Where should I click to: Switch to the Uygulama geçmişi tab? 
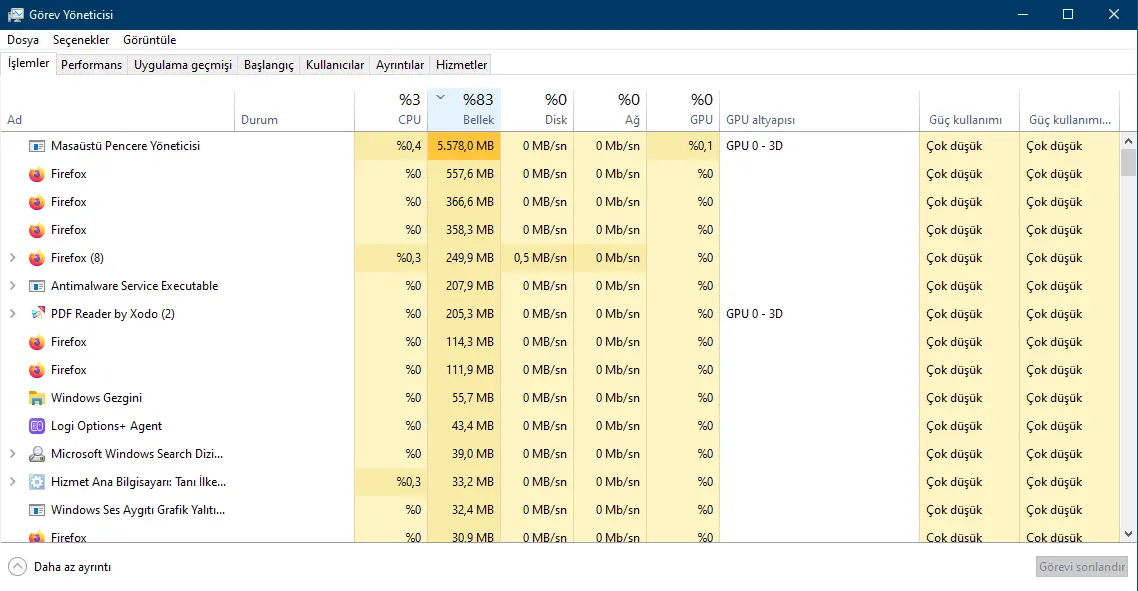click(x=183, y=65)
